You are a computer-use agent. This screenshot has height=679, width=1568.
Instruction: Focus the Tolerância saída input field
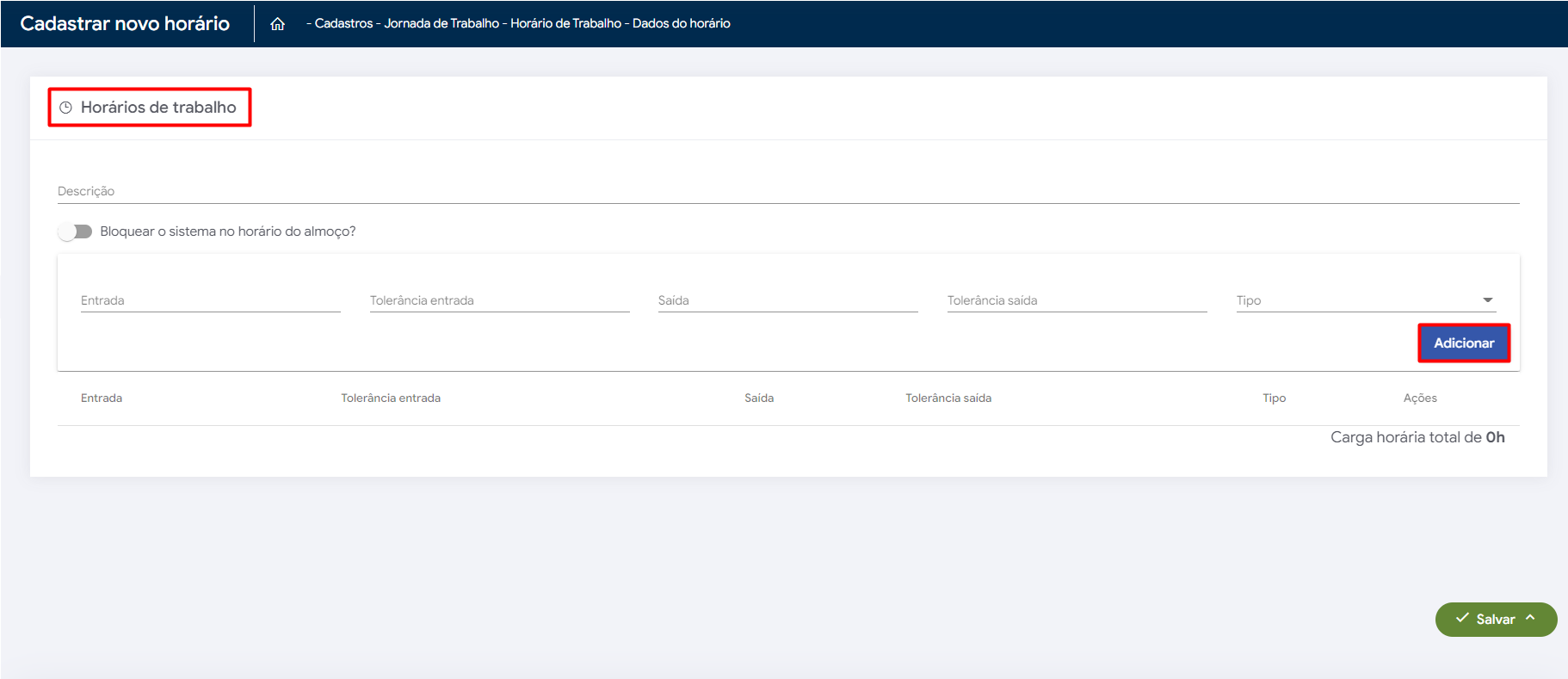[x=1077, y=300]
